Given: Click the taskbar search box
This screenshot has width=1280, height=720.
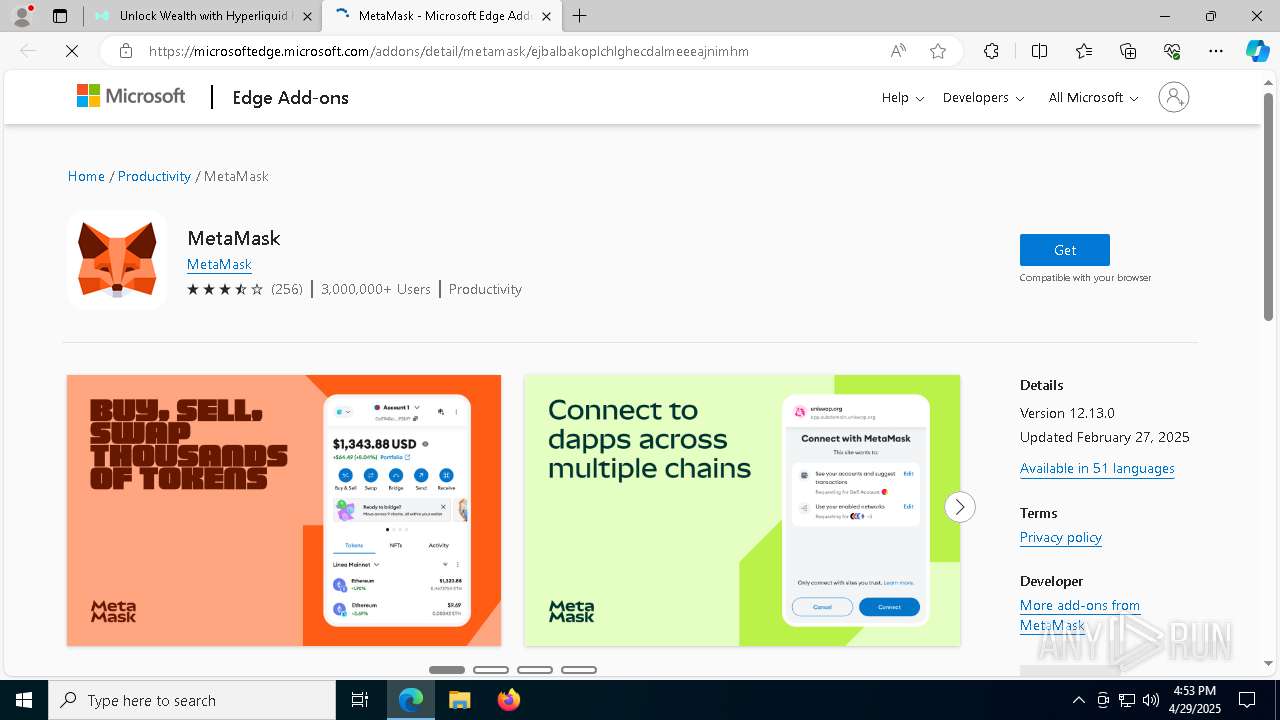Looking at the screenshot, I should [192, 700].
